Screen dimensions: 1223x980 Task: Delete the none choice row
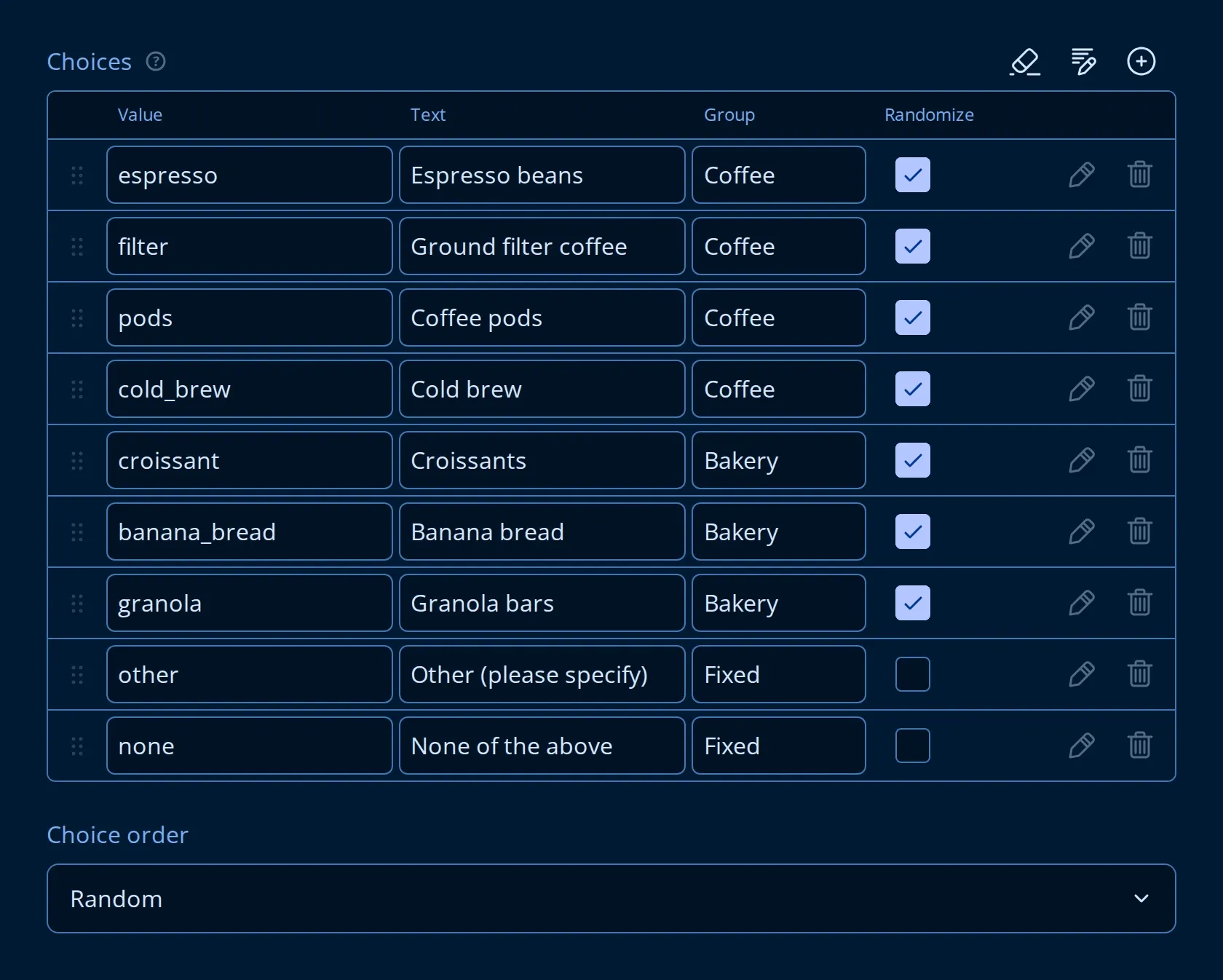(x=1139, y=746)
